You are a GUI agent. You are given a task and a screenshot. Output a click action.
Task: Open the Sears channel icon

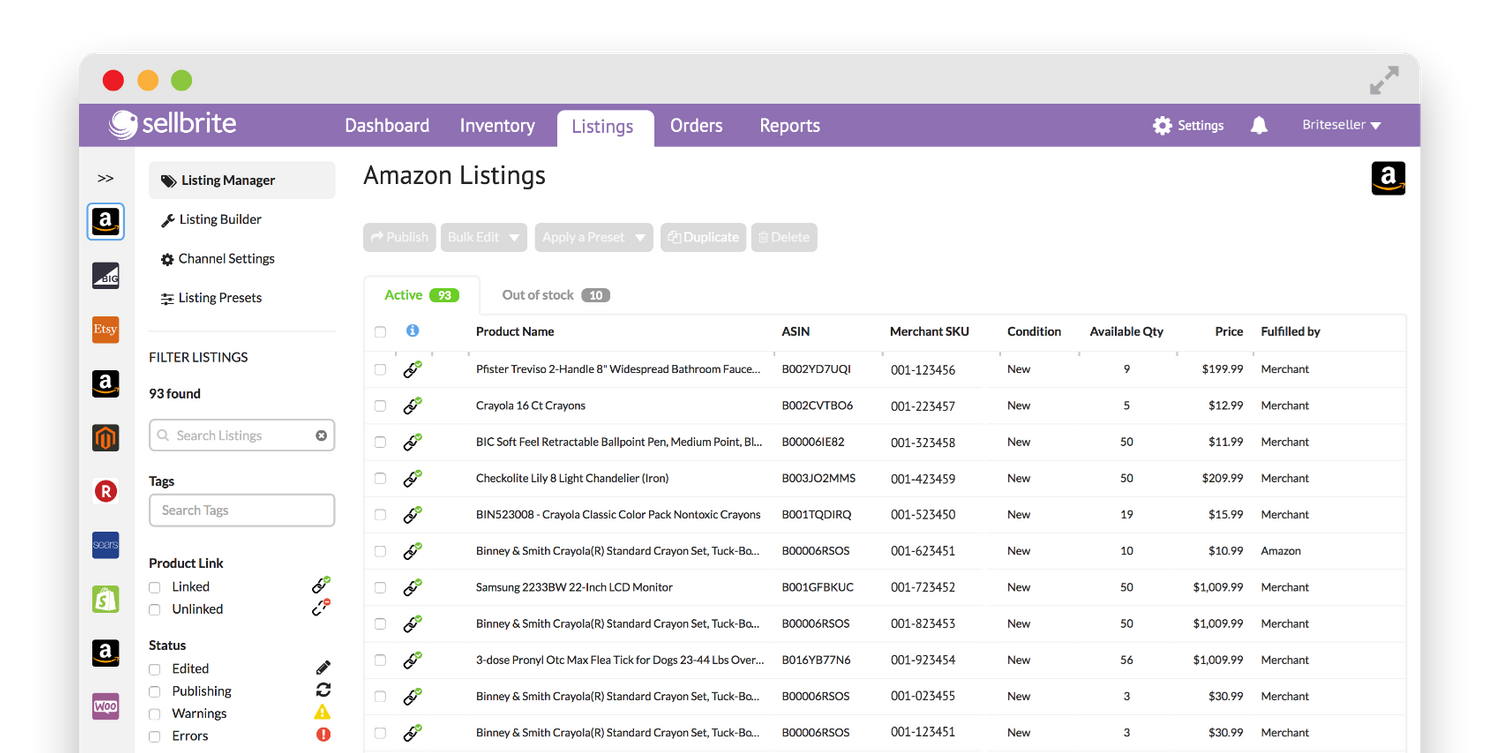click(106, 545)
